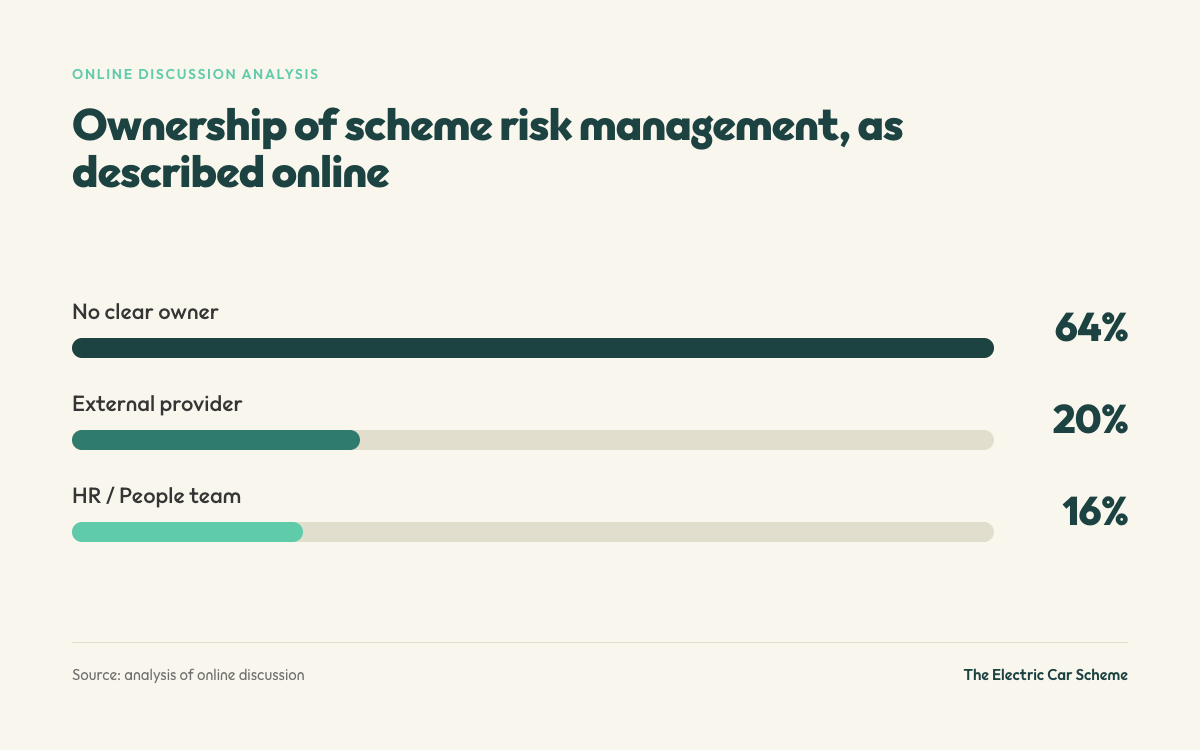Click the empty beige track of HR bar
The height and width of the screenshot is (750, 1200).
[x=648, y=532]
